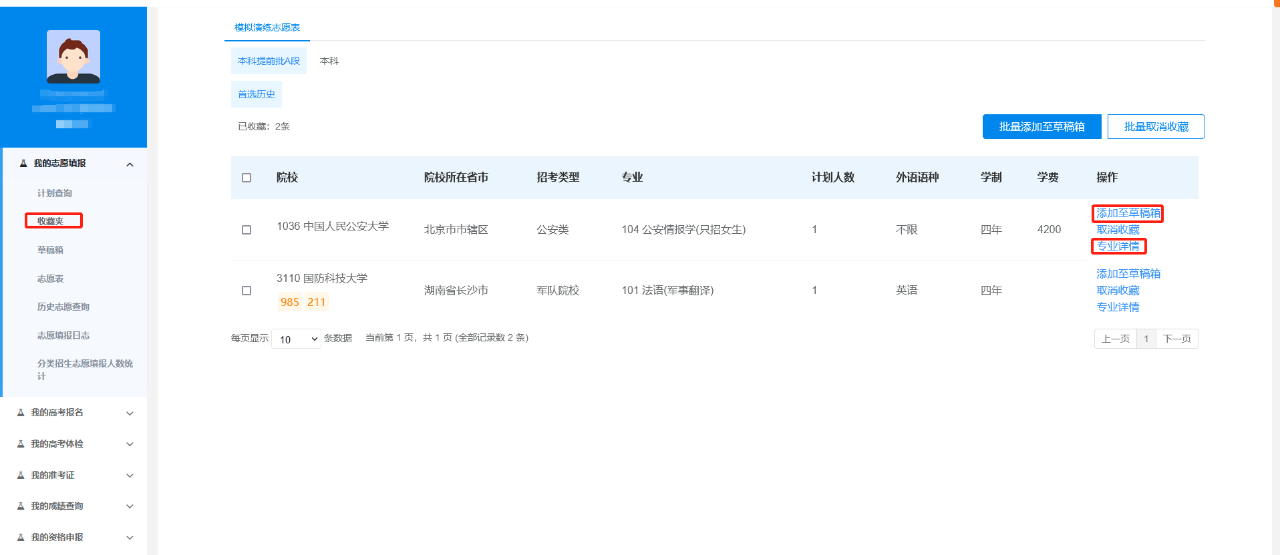Click the 批量添加至草稿箱 button
1280x555 pixels.
1041,127
